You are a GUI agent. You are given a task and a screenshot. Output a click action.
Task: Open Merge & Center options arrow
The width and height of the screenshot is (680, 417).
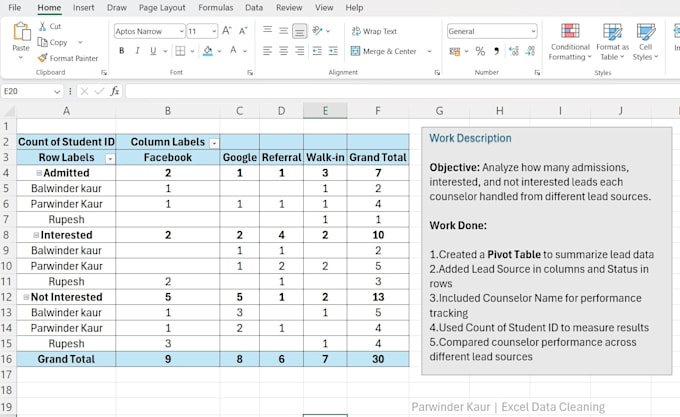pyautogui.click(x=429, y=51)
